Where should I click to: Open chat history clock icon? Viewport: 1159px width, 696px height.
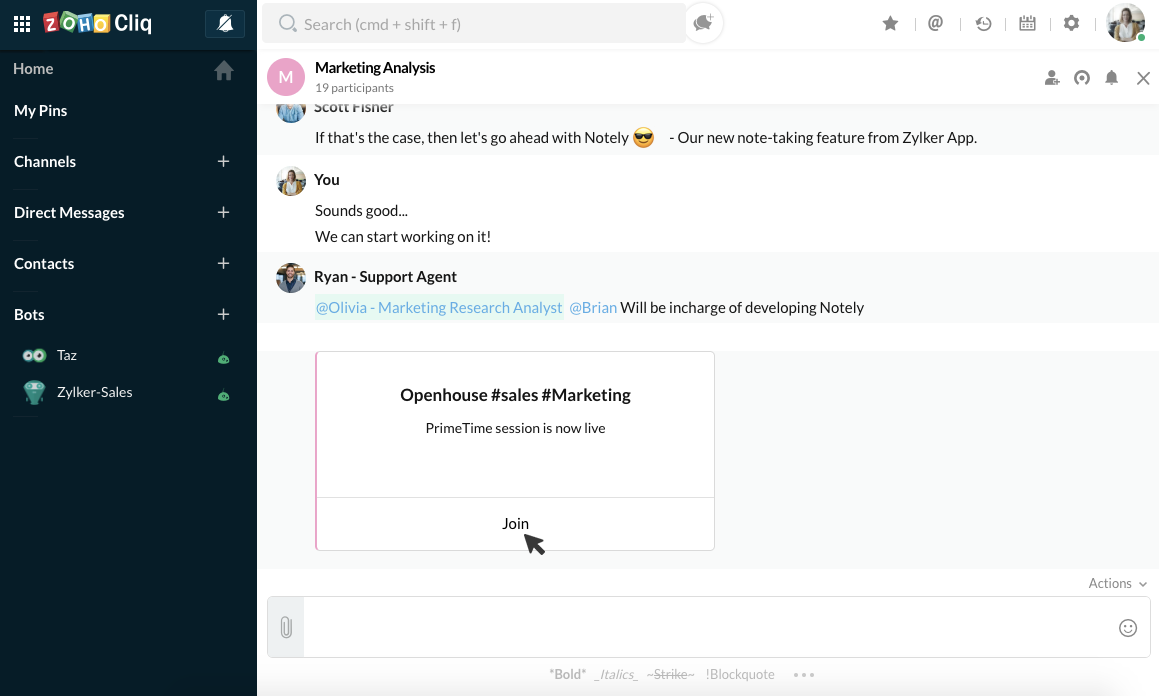[x=983, y=24]
